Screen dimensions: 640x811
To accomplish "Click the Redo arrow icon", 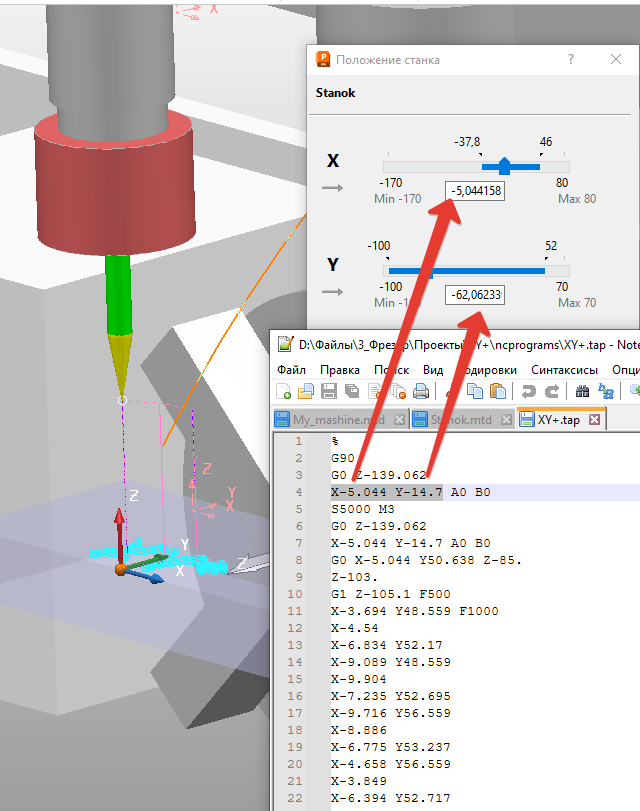I will (552, 391).
